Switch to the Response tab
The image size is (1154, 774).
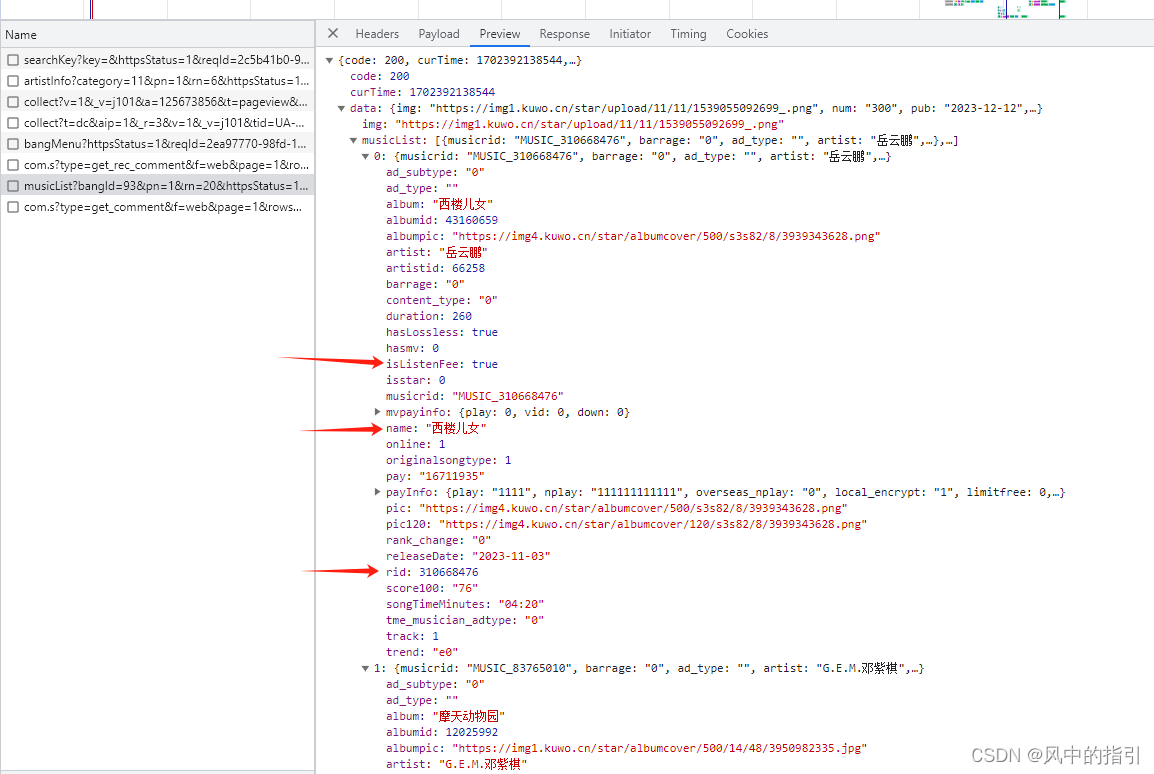tap(564, 34)
